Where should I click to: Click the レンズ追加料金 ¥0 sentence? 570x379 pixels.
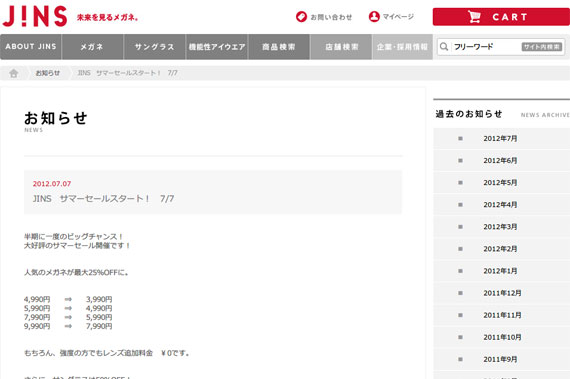coord(107,353)
